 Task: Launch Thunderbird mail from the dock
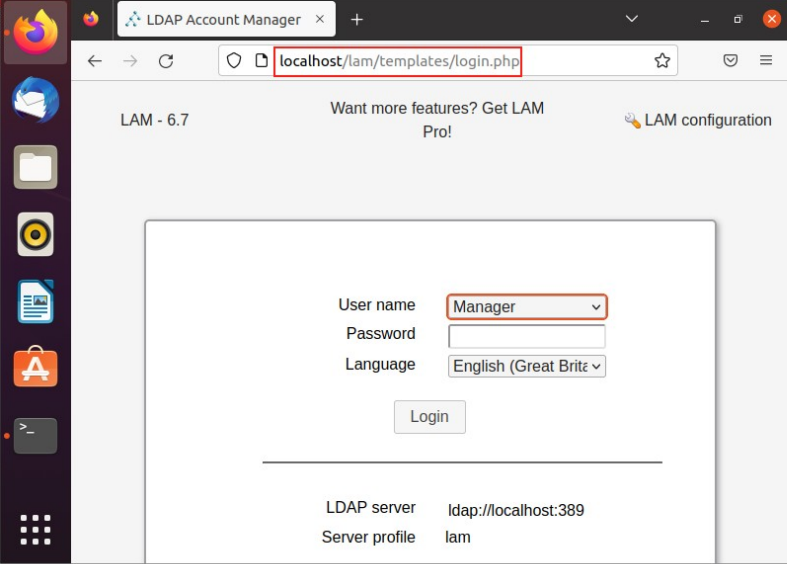point(35,100)
